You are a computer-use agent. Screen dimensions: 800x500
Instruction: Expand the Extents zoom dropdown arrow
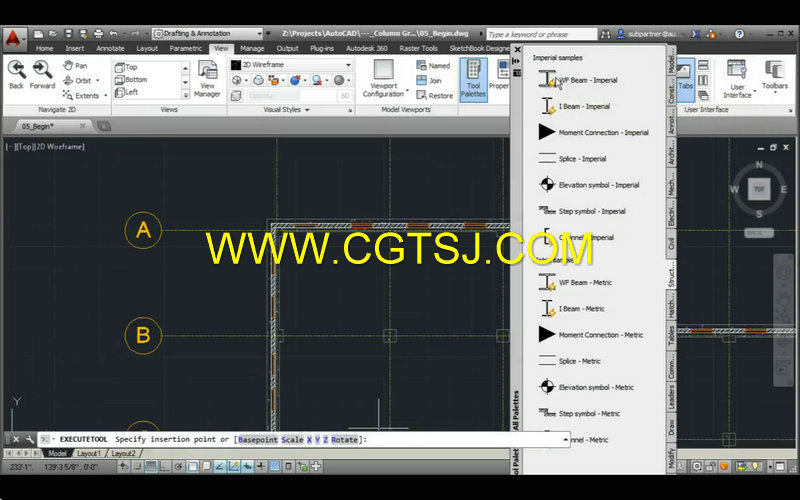[x=105, y=95]
